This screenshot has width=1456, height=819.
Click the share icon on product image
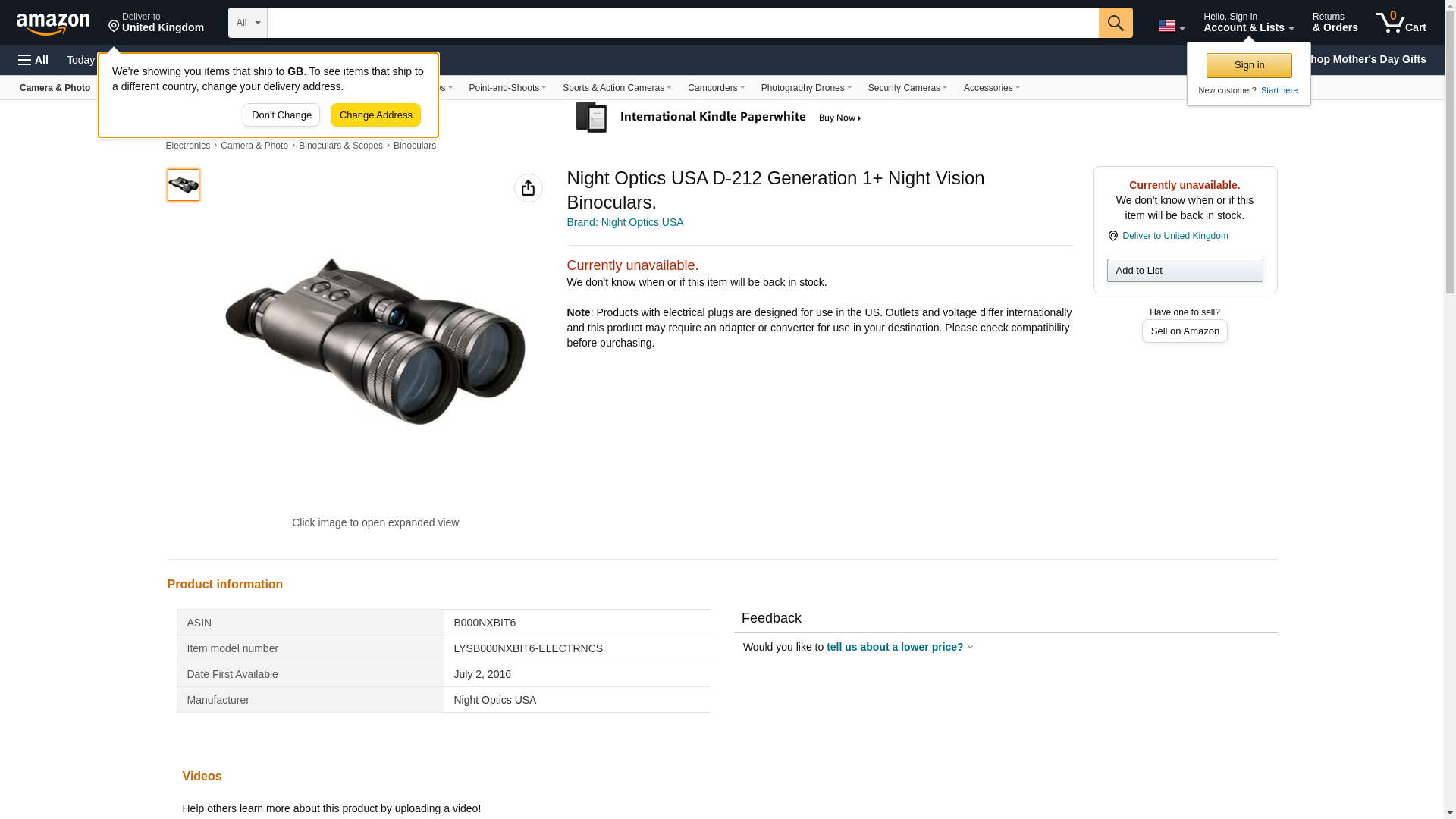pos(528,188)
